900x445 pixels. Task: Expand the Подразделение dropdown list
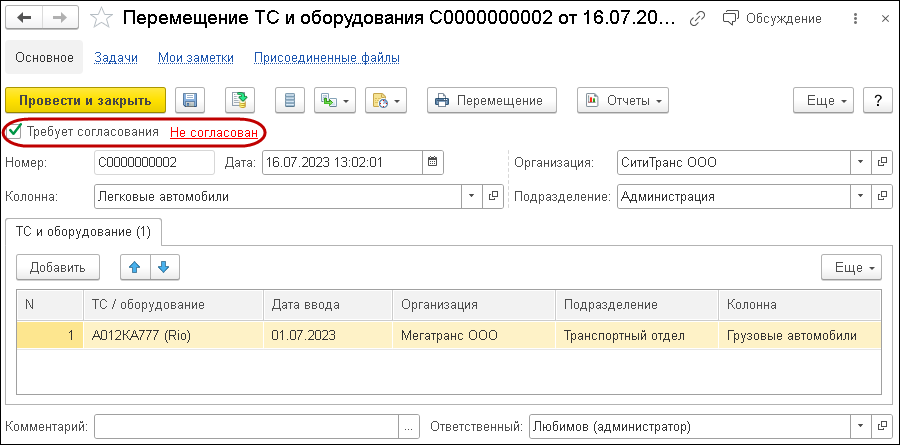tap(860, 196)
